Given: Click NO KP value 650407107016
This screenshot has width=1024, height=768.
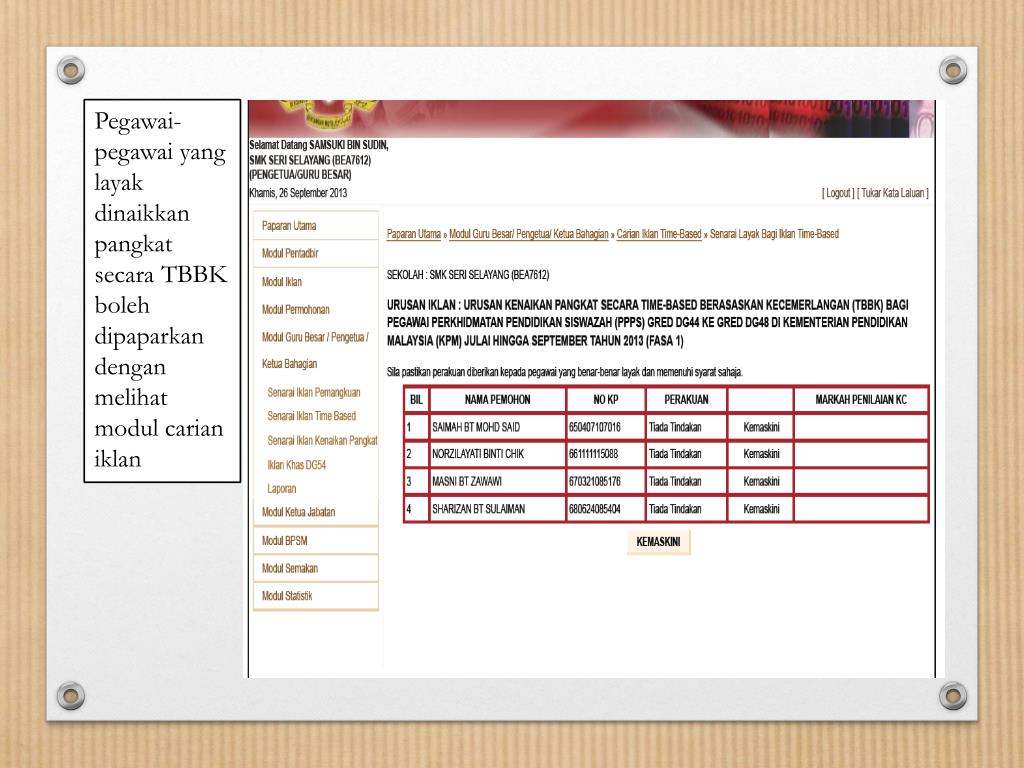Looking at the screenshot, I should tap(594, 427).
